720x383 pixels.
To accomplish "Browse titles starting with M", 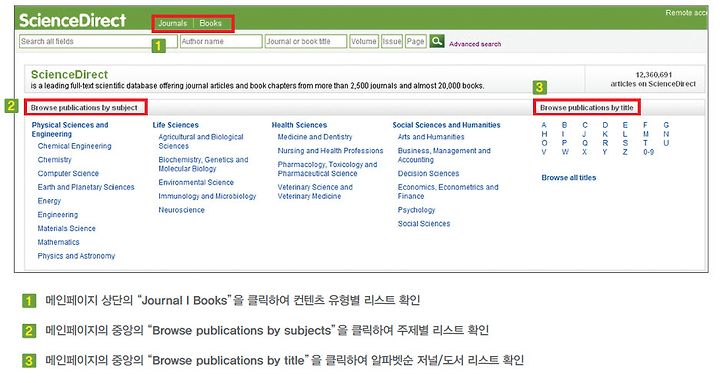I will pyautogui.click(x=646, y=134).
